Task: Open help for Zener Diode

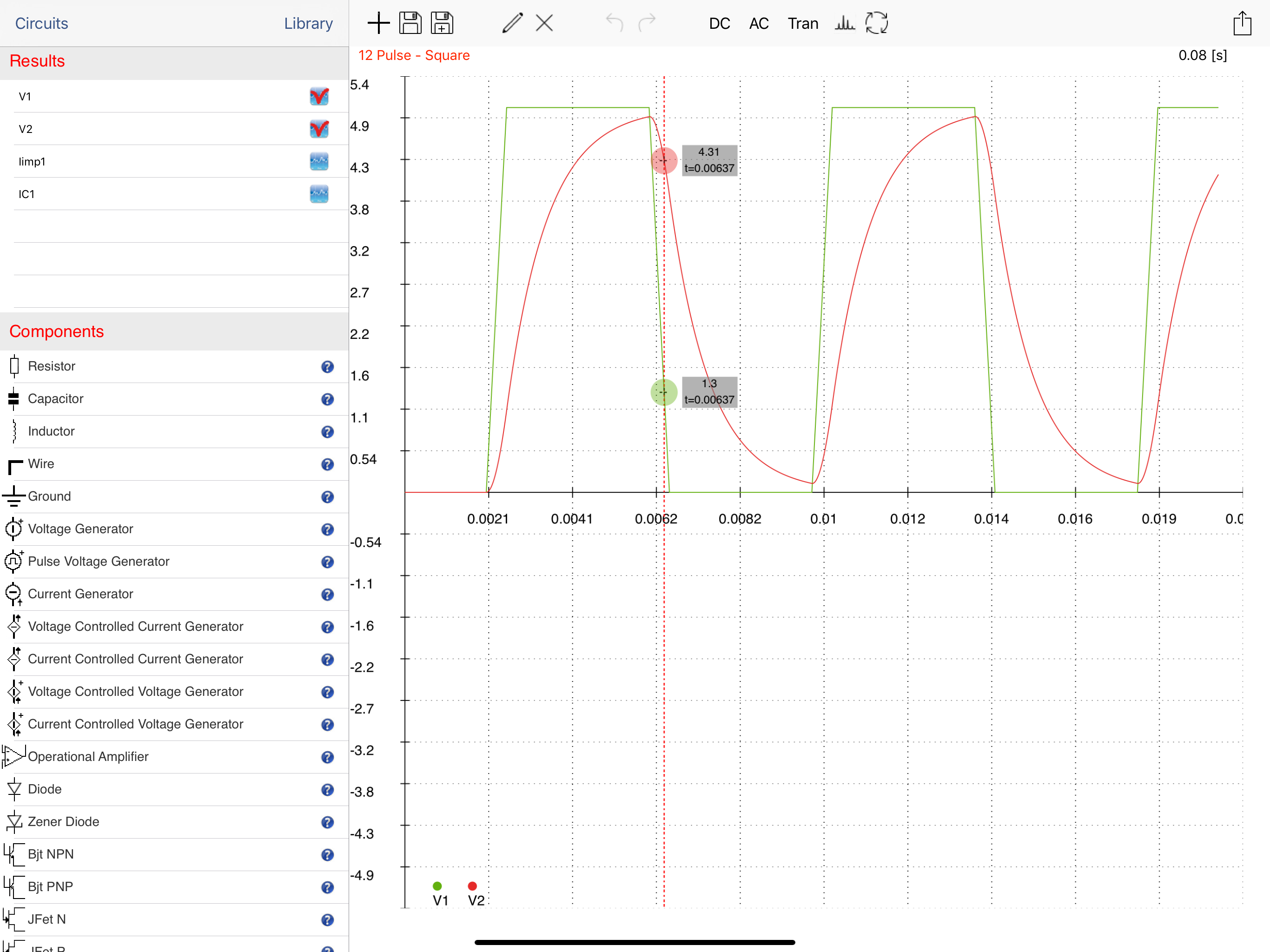Action: [327, 822]
